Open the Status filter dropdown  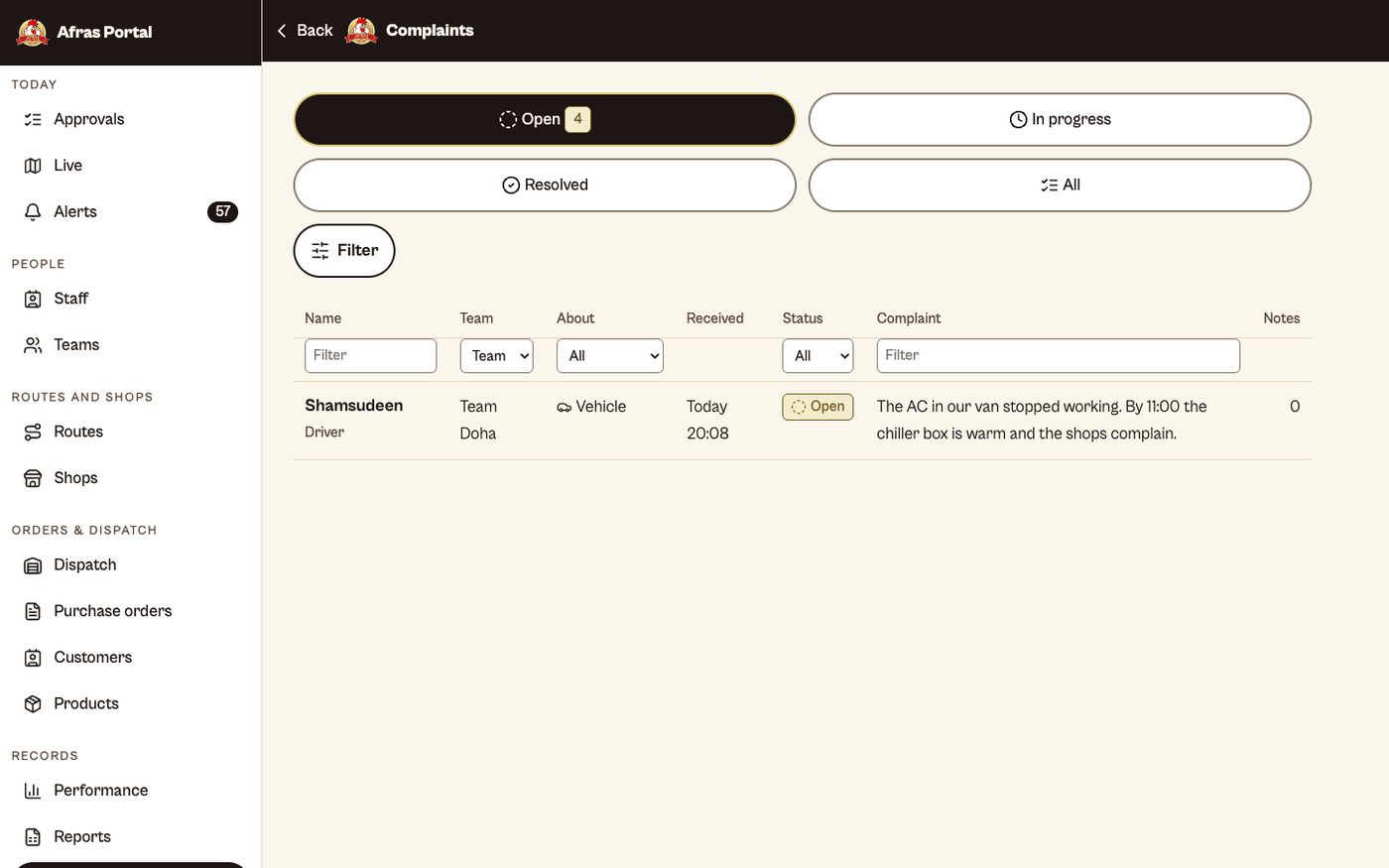point(818,356)
